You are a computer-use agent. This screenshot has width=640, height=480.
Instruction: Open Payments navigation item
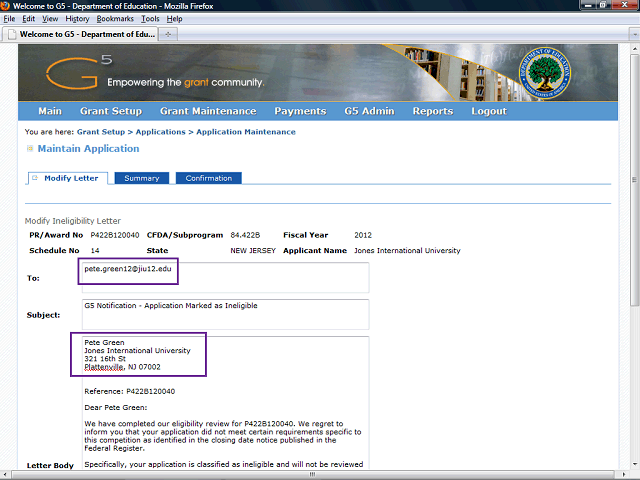point(300,111)
